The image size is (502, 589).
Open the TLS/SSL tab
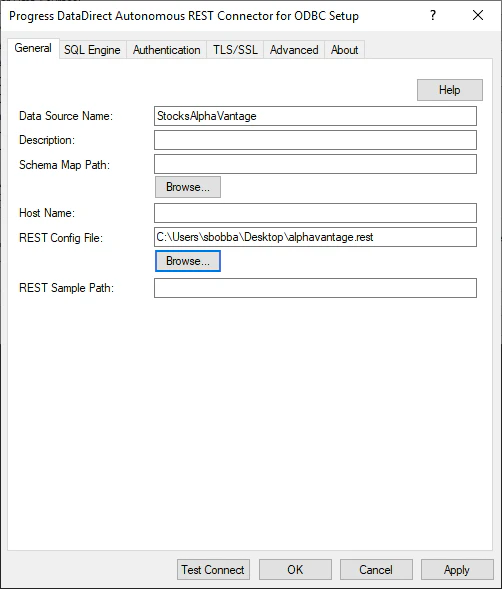point(235,50)
